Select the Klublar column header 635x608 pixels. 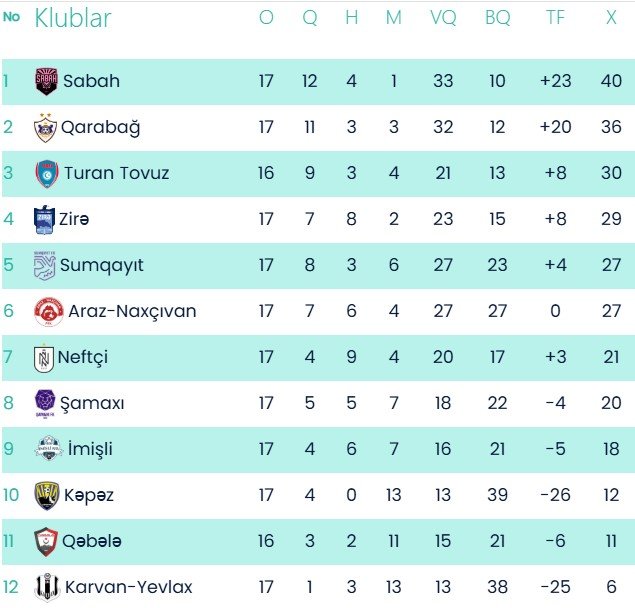tap(73, 18)
